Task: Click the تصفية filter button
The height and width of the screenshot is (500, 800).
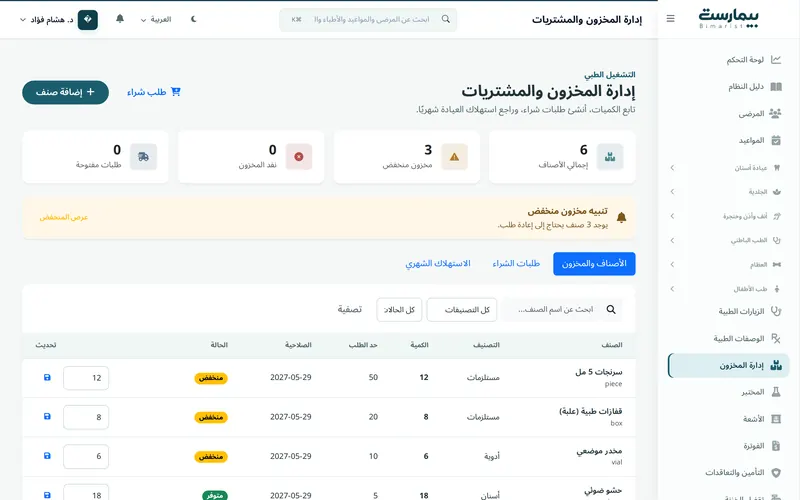Action: click(x=349, y=310)
